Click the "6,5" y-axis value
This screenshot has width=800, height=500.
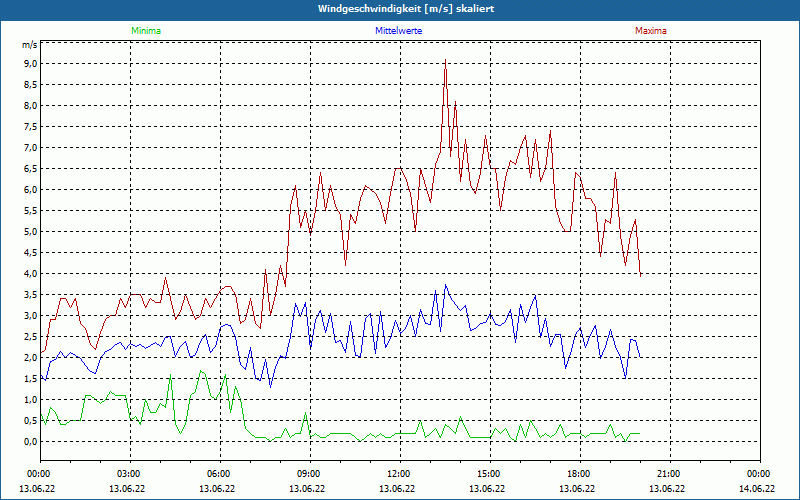[31, 169]
